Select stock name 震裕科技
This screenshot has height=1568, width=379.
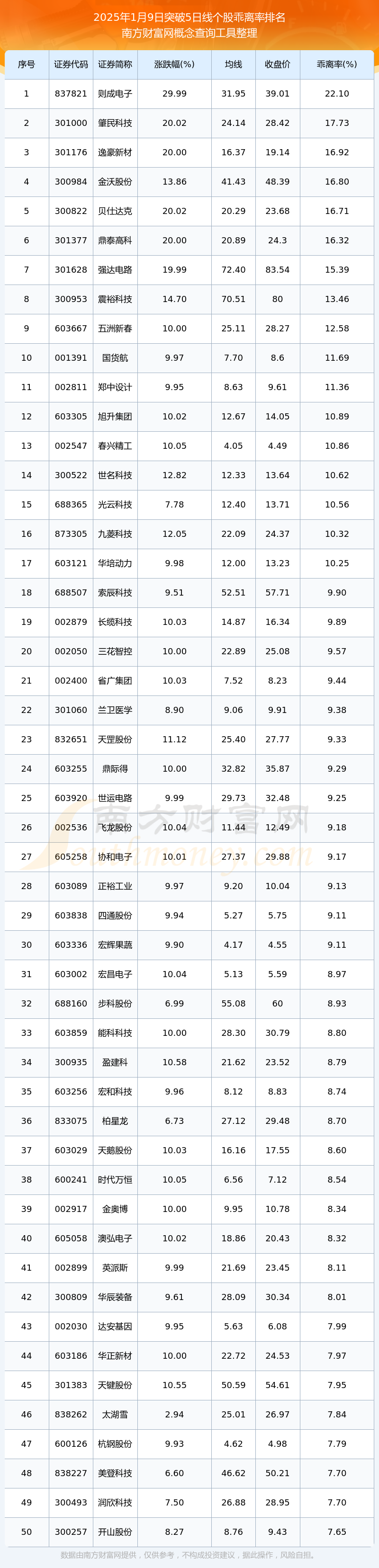[x=115, y=299]
